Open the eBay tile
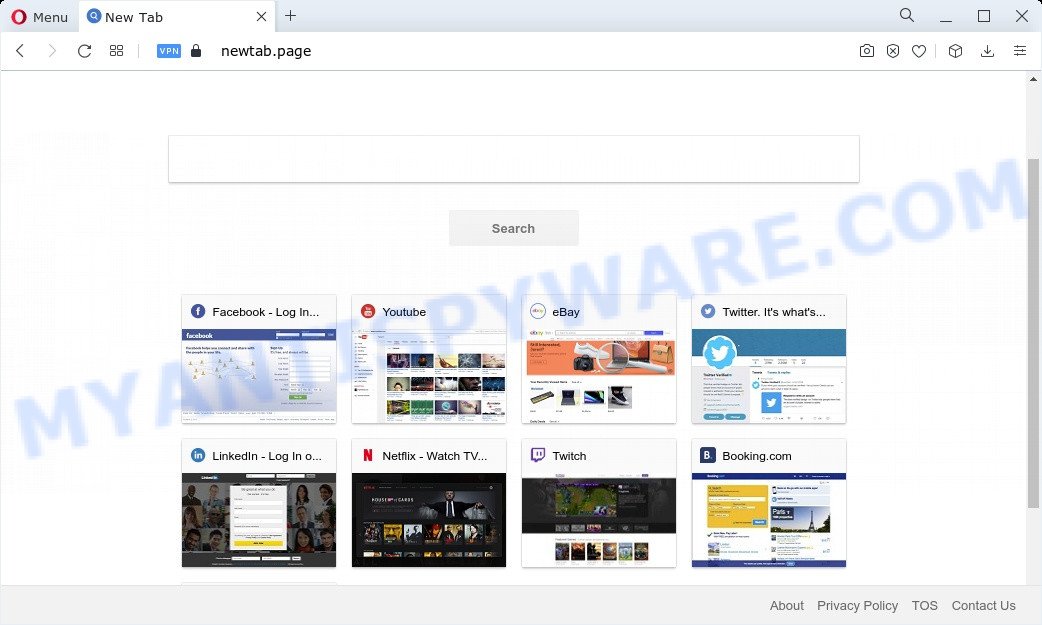This screenshot has height=625, width=1042. (599, 359)
